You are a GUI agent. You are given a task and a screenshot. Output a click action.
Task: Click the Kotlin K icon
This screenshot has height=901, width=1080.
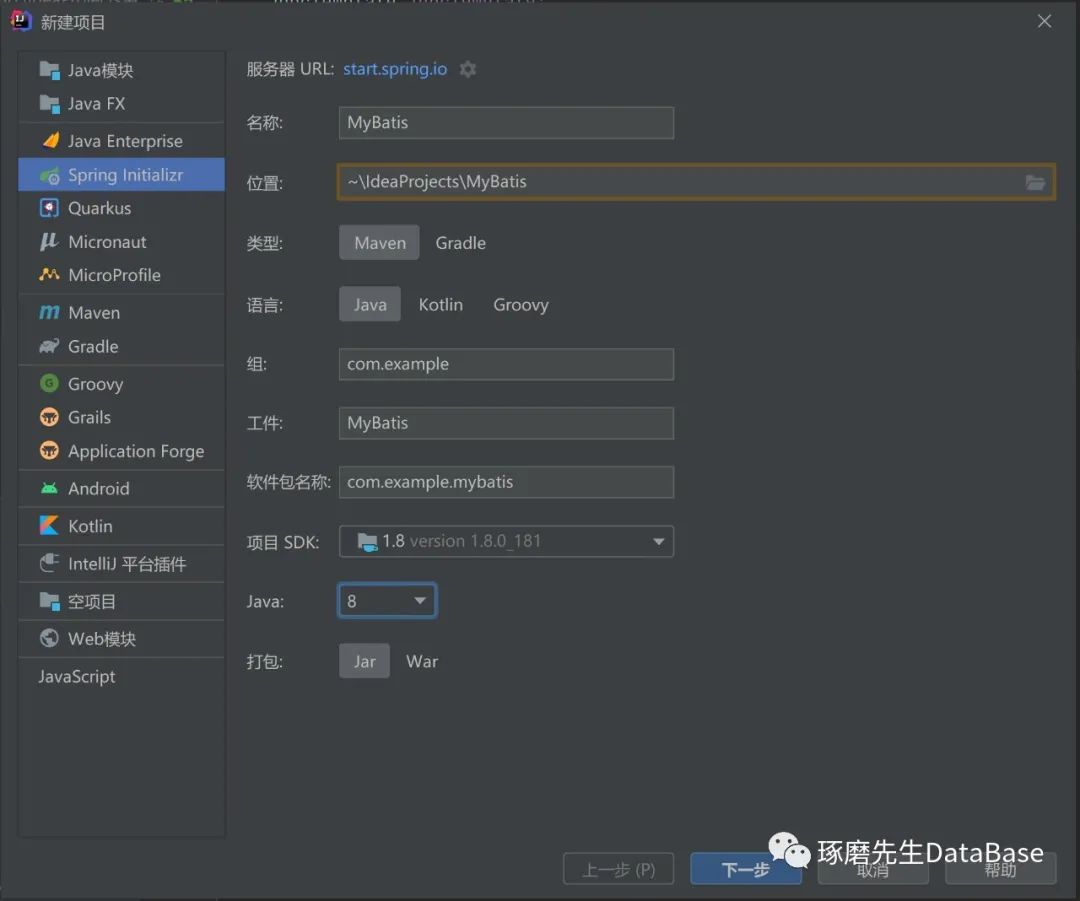click(x=50, y=526)
